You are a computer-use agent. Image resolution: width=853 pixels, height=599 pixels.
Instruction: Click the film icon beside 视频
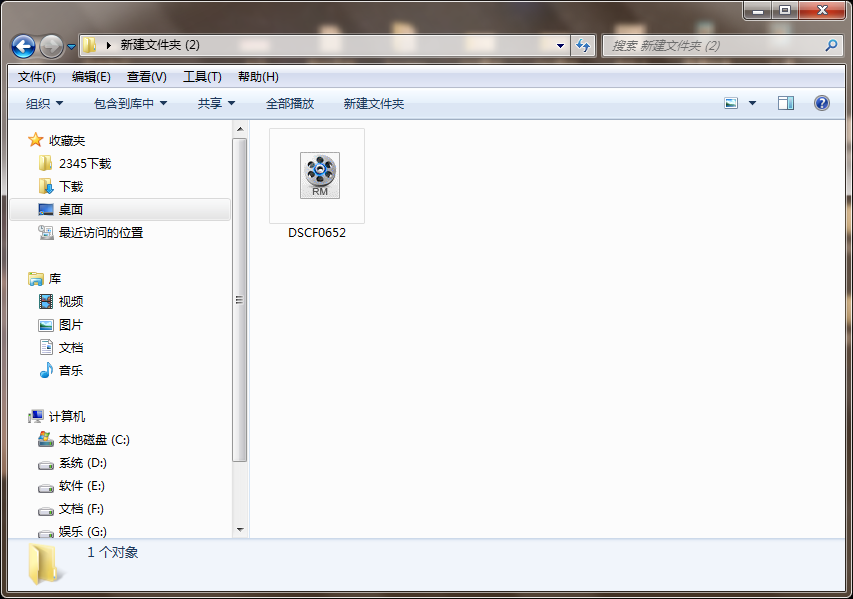[46, 301]
